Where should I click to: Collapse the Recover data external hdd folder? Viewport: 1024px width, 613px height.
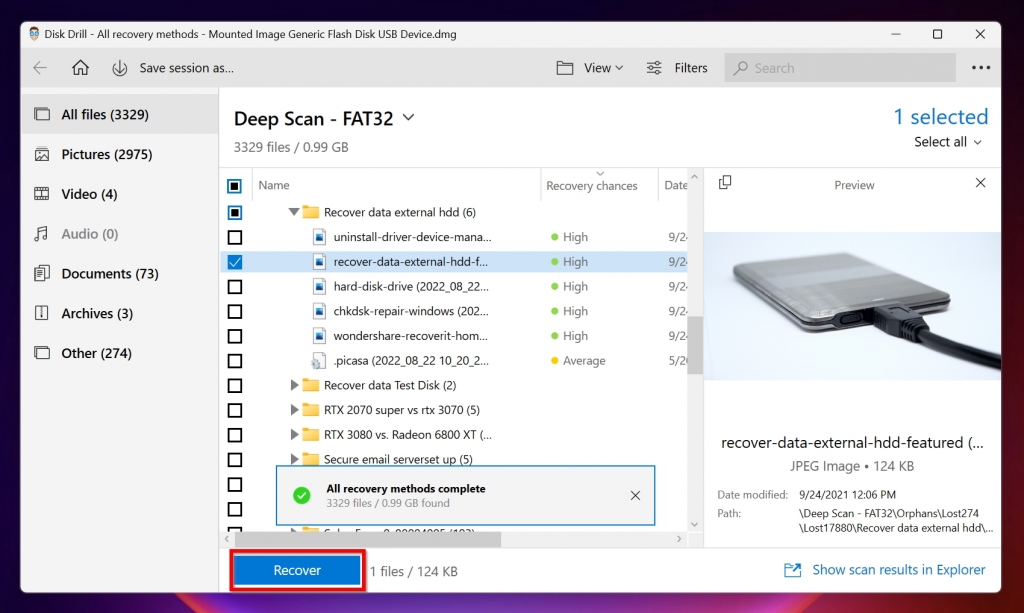(294, 212)
